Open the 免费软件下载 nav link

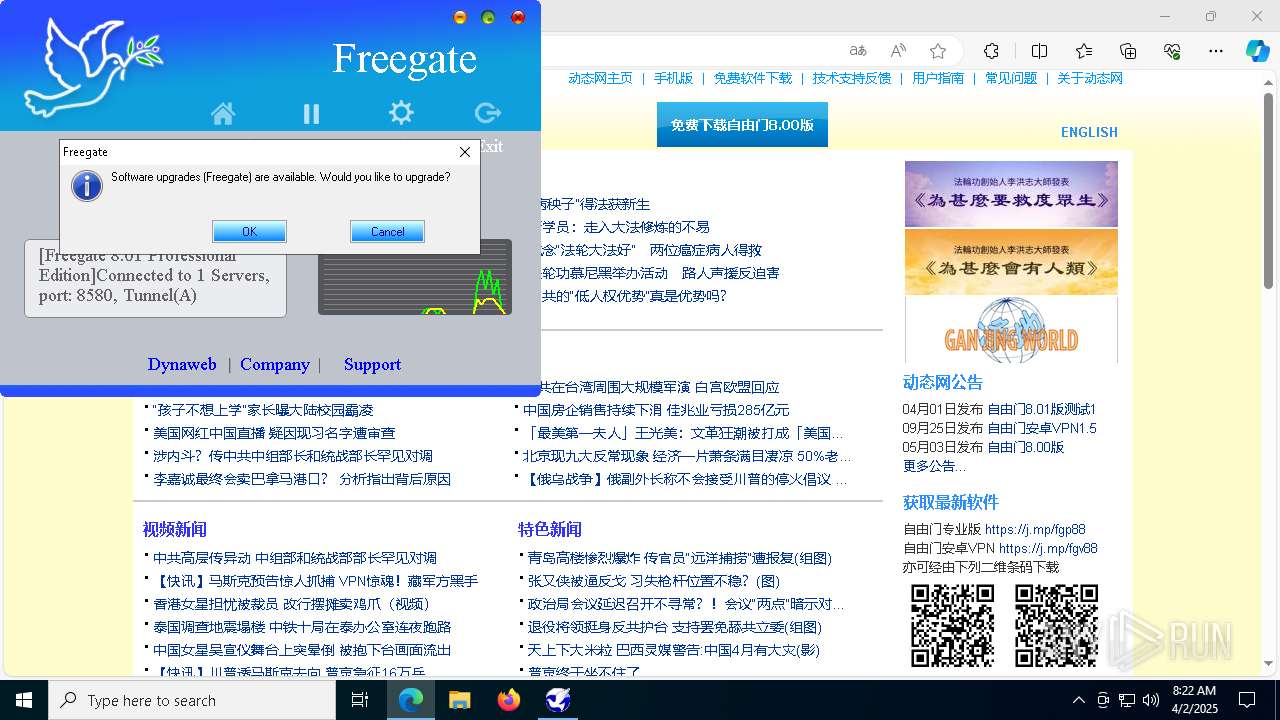pyautogui.click(x=752, y=78)
